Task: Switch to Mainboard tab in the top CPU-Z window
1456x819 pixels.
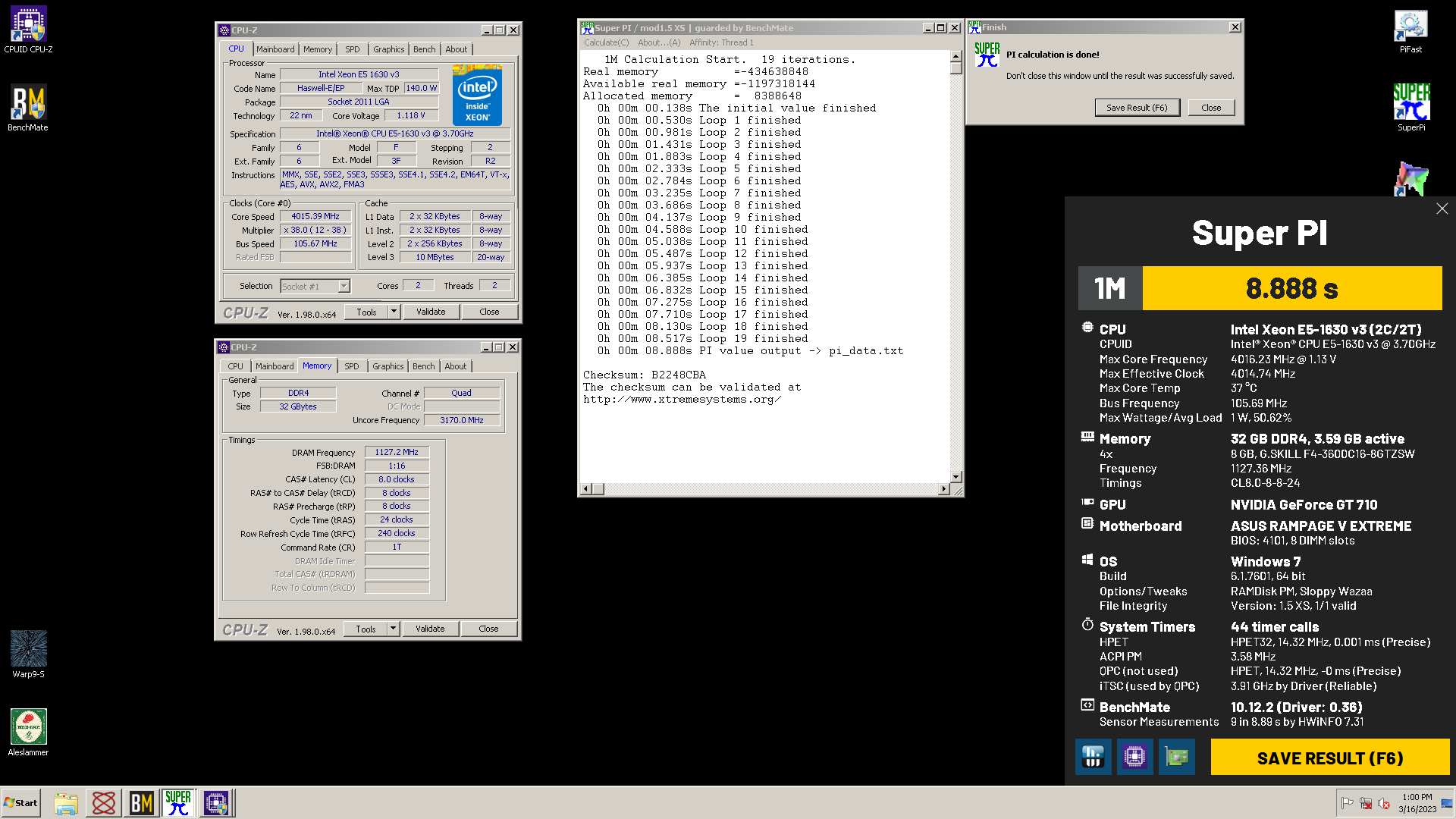Action: click(275, 49)
